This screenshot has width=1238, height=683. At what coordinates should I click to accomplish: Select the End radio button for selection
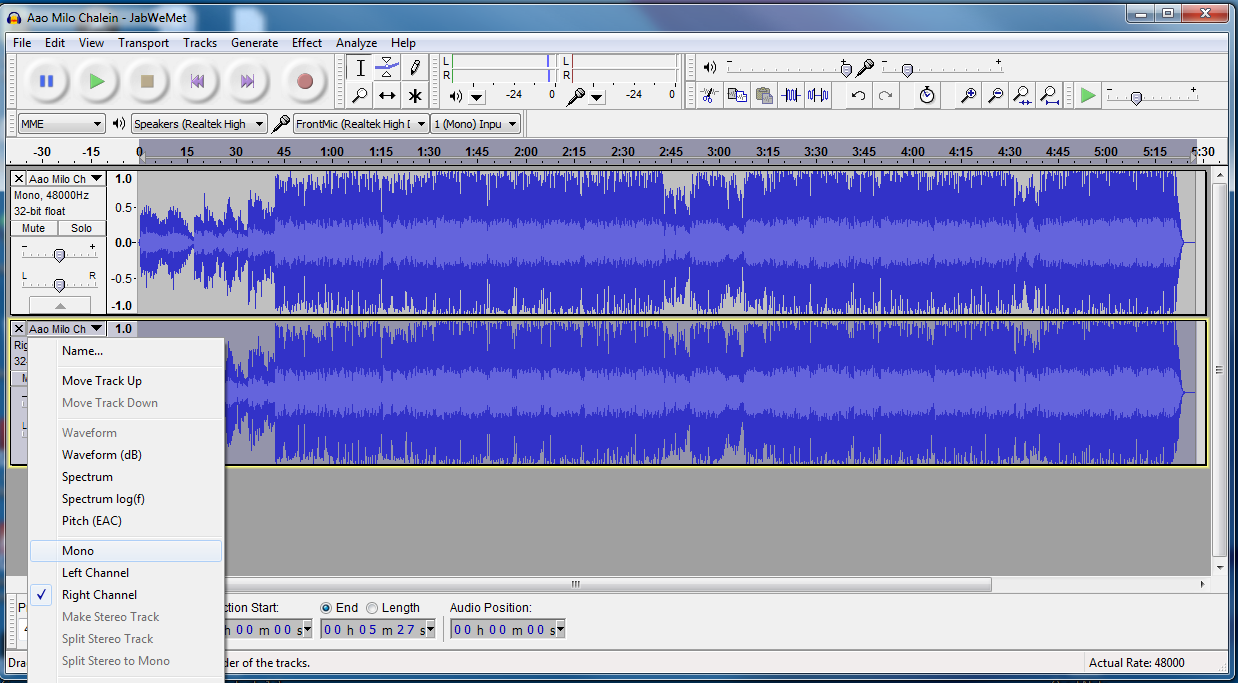tap(328, 607)
